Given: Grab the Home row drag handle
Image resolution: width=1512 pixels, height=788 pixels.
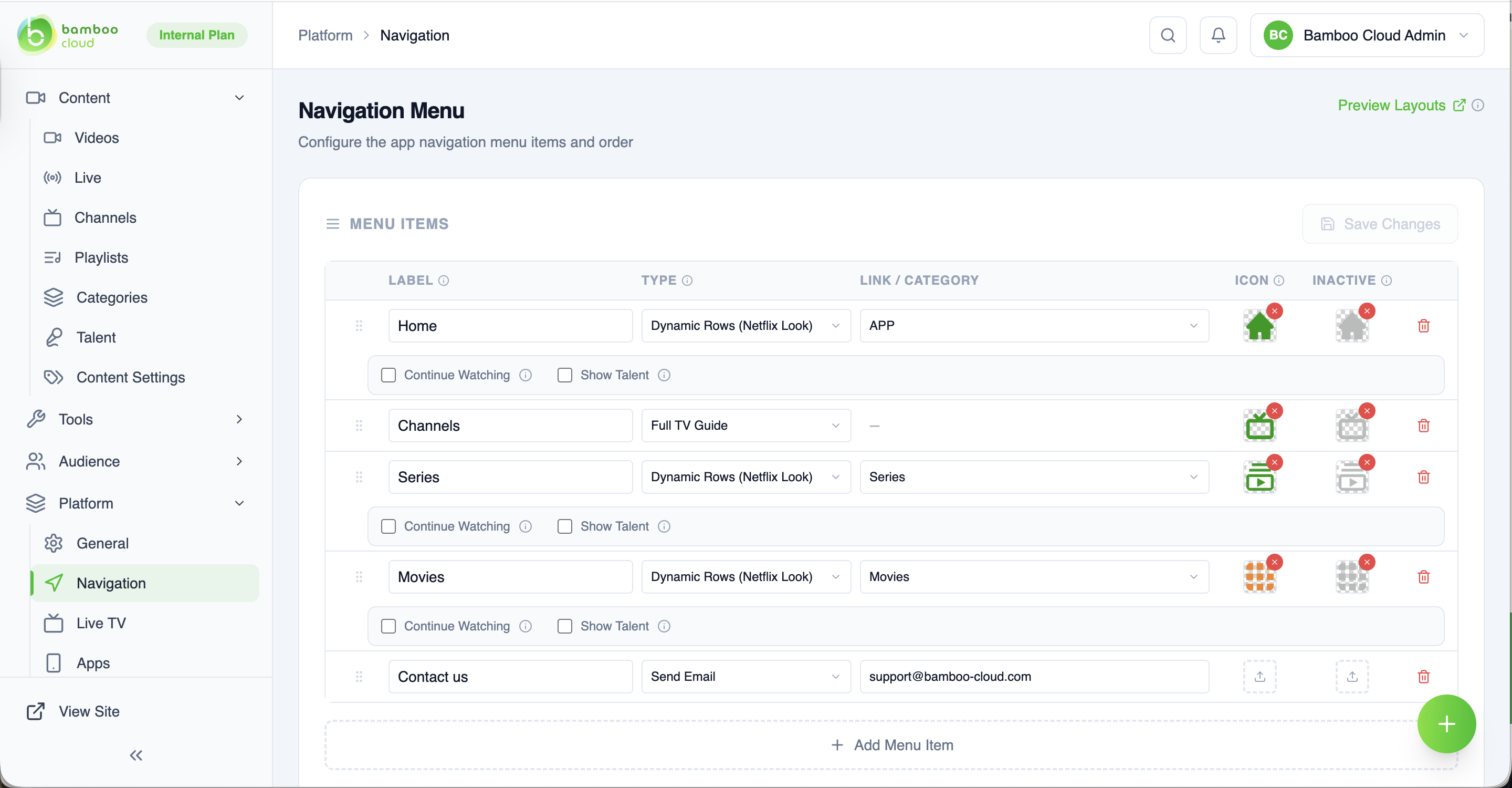Looking at the screenshot, I should point(359,326).
